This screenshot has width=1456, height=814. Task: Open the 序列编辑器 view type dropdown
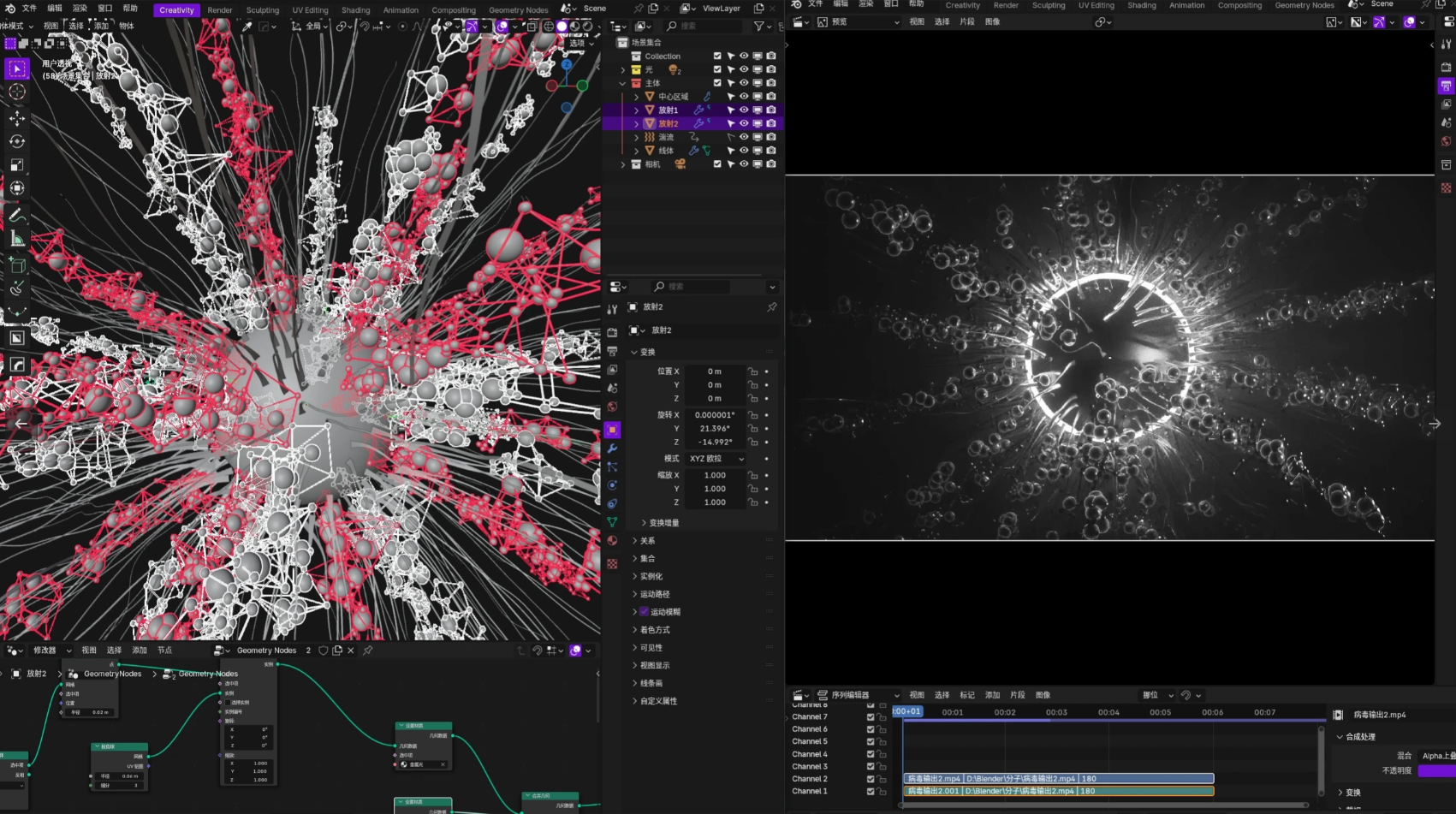pyautogui.click(x=858, y=695)
